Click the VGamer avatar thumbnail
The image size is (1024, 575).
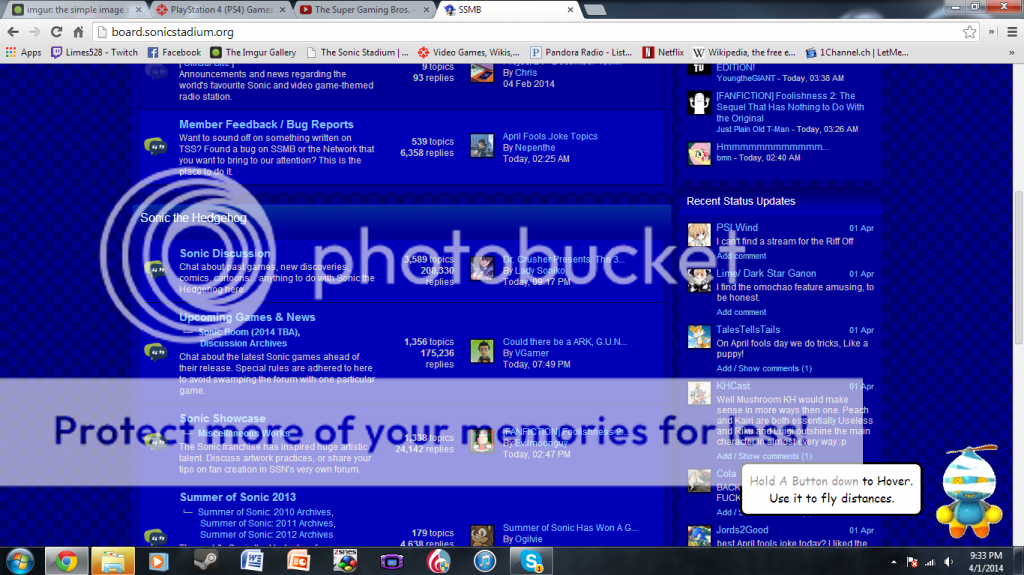click(482, 351)
